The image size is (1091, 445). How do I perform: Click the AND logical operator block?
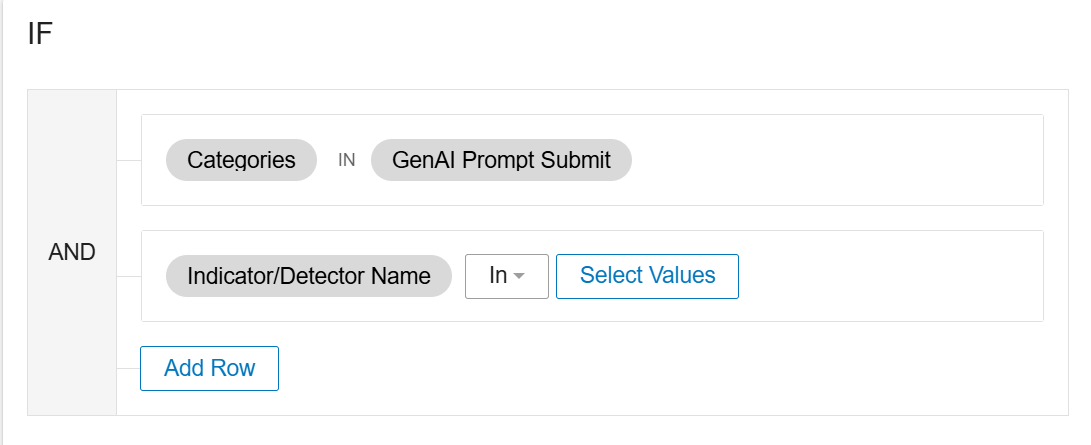(72, 252)
